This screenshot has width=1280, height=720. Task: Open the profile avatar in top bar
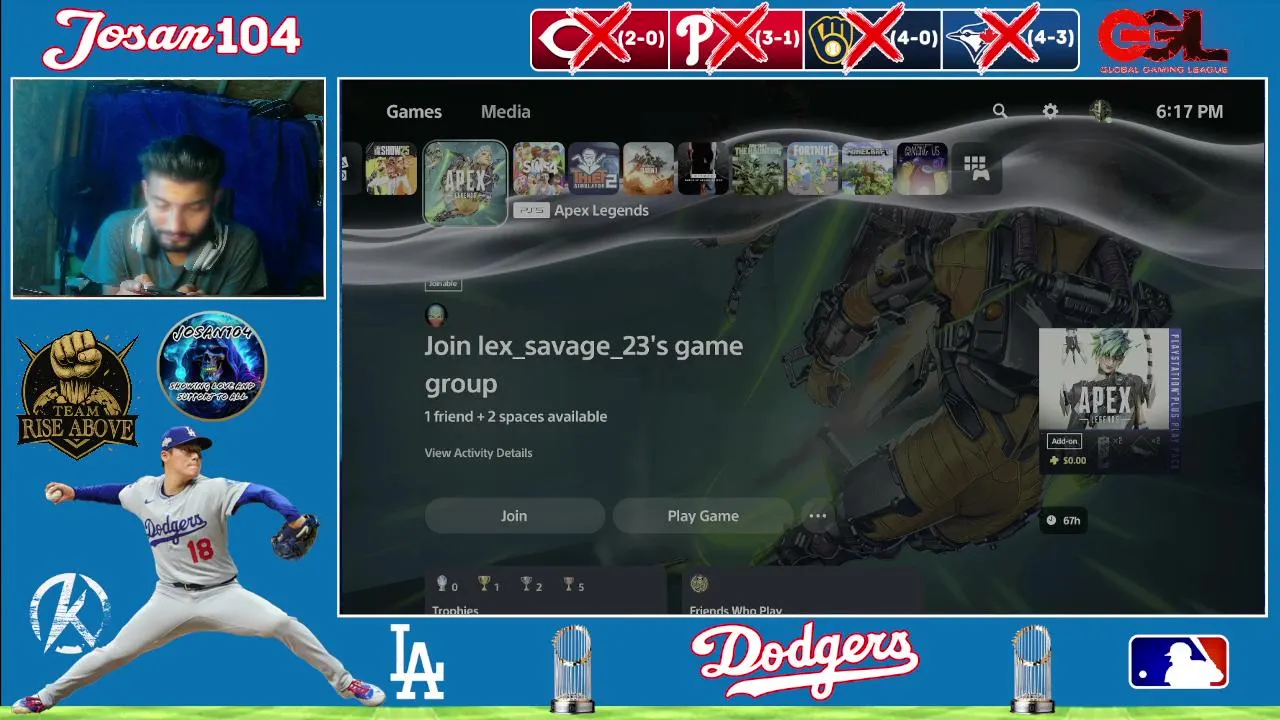(1101, 111)
